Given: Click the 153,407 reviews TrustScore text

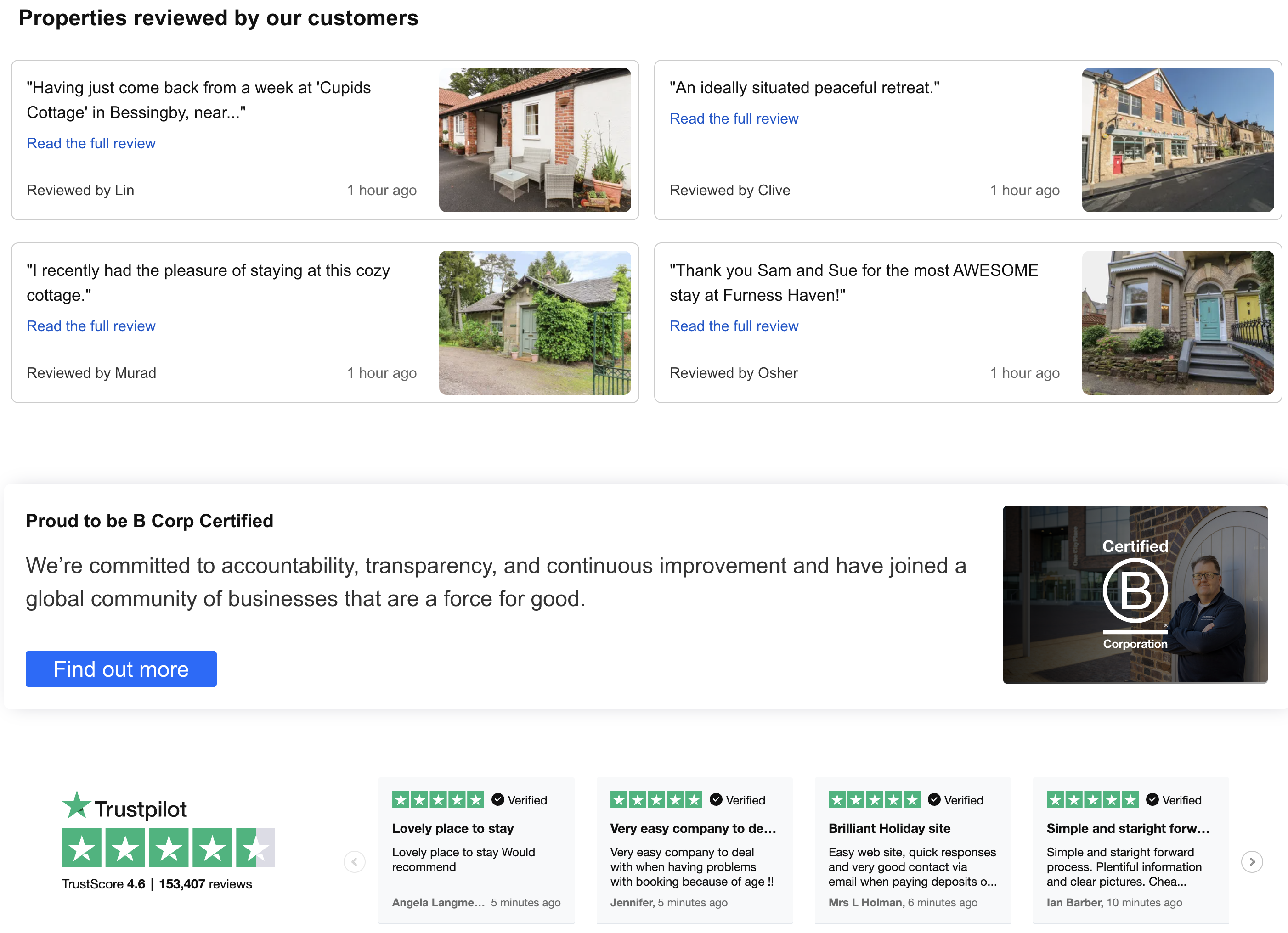Looking at the screenshot, I should click(205, 883).
